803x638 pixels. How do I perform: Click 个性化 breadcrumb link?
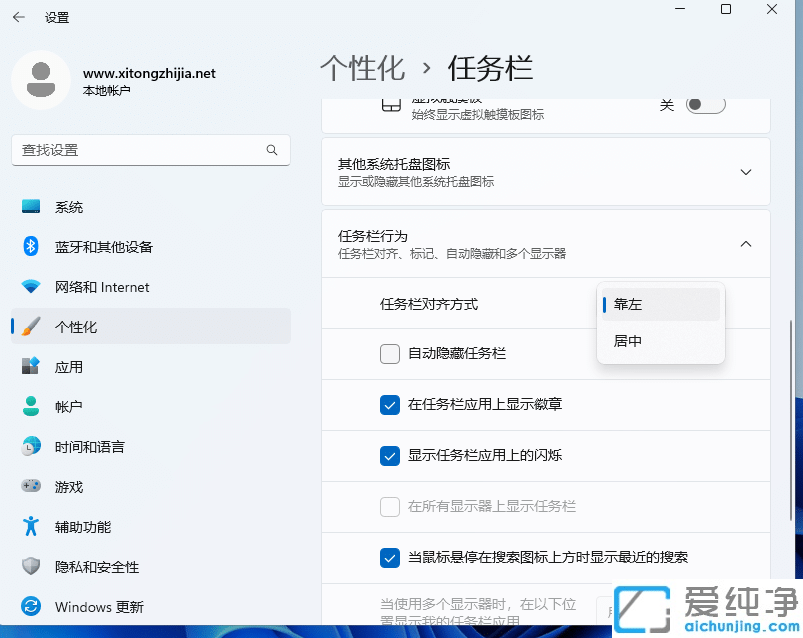click(363, 68)
